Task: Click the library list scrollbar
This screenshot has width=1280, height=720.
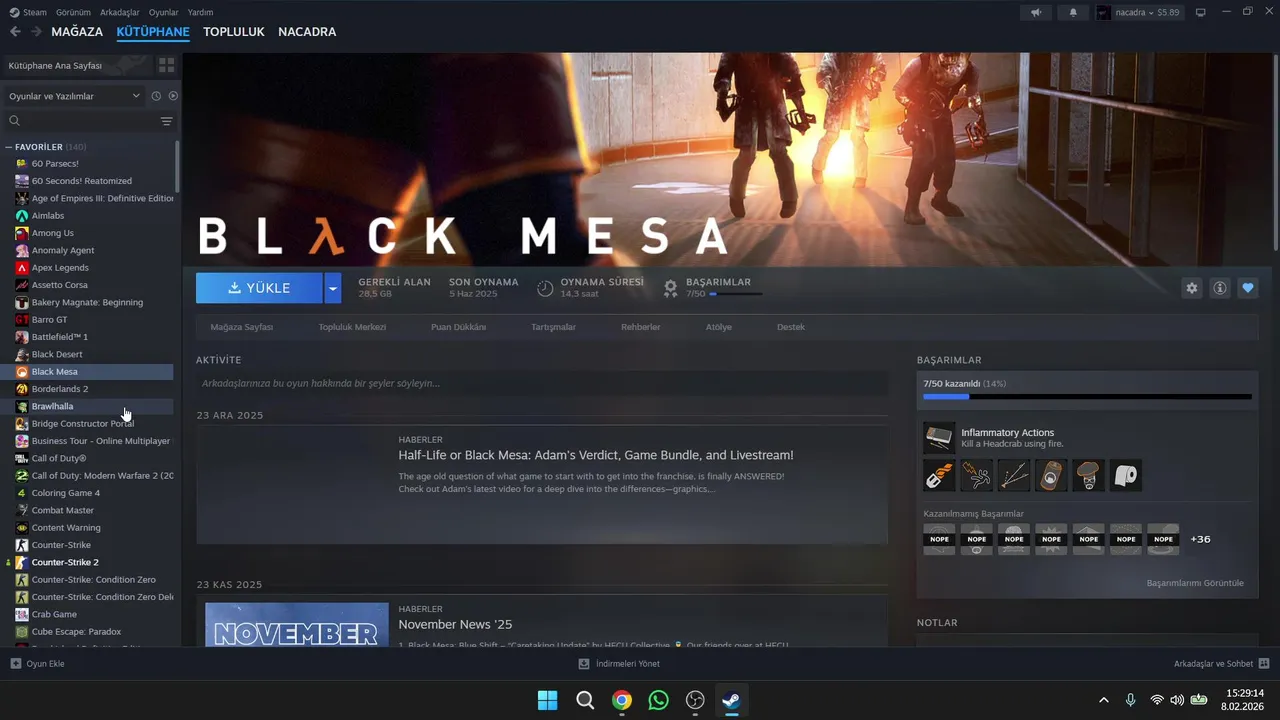Action: pyautogui.click(x=178, y=166)
